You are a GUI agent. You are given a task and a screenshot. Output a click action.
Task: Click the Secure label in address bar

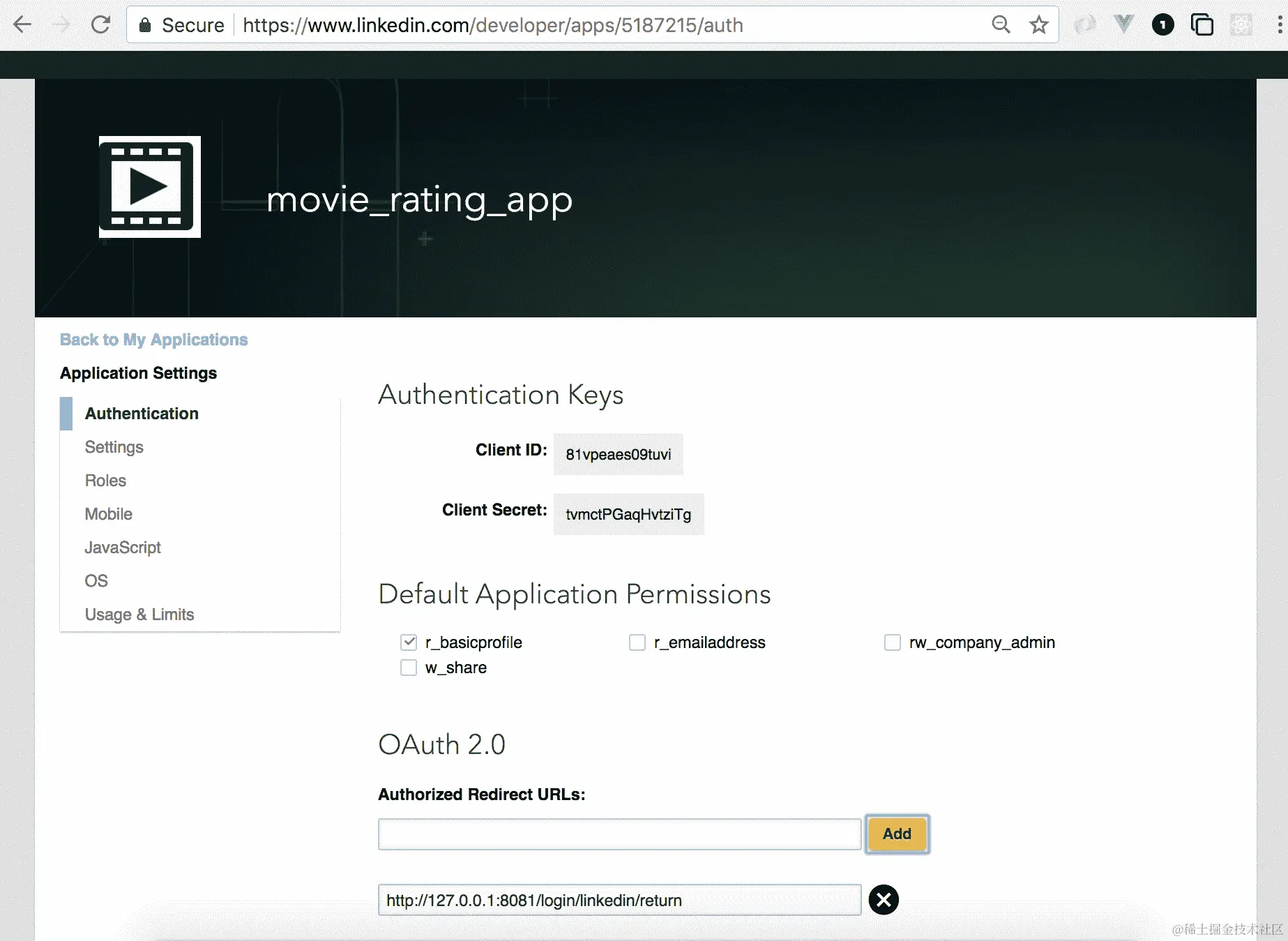(193, 25)
